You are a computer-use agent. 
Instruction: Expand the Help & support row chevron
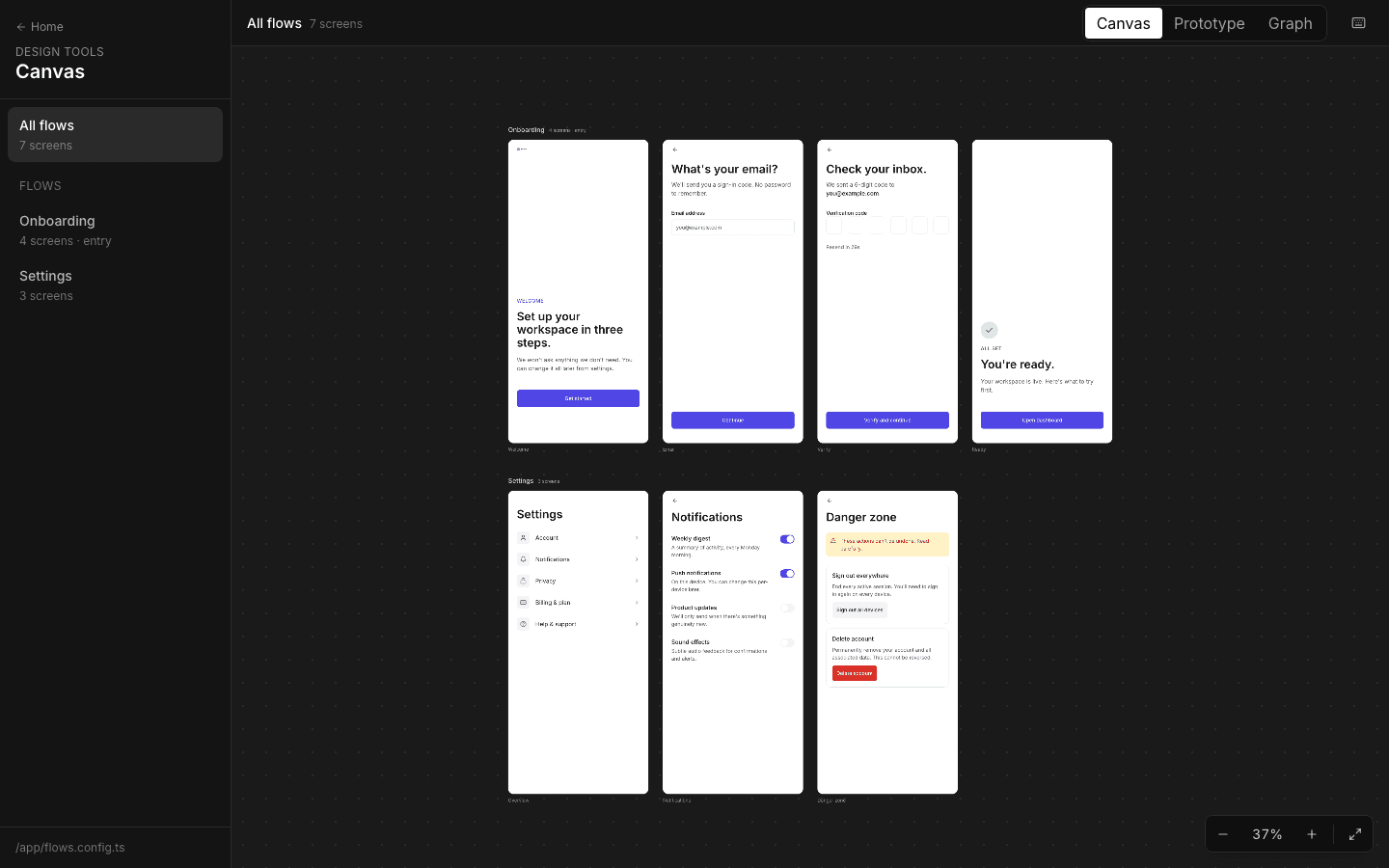[x=637, y=624]
